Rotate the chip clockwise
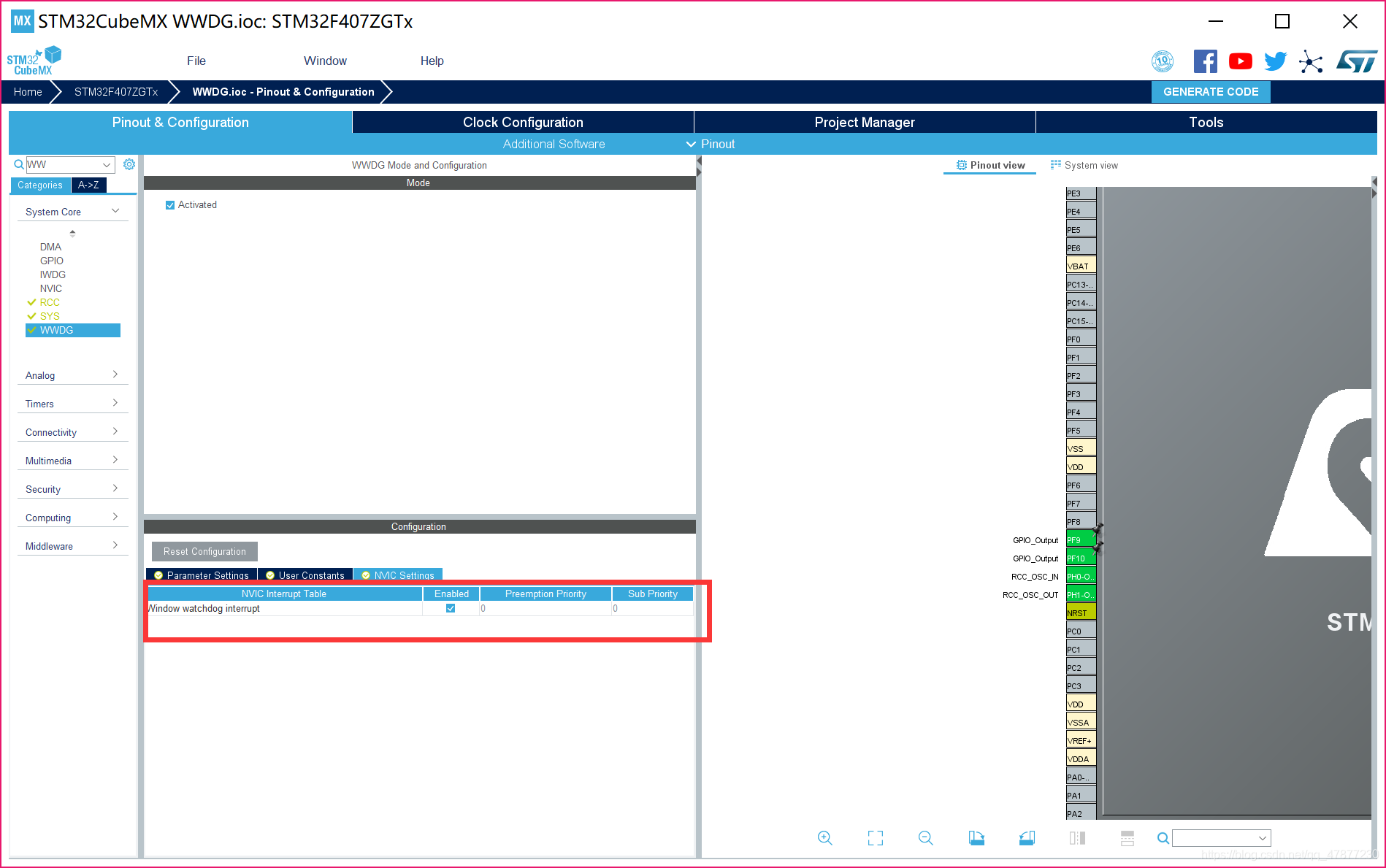This screenshot has width=1386, height=868. click(x=976, y=838)
